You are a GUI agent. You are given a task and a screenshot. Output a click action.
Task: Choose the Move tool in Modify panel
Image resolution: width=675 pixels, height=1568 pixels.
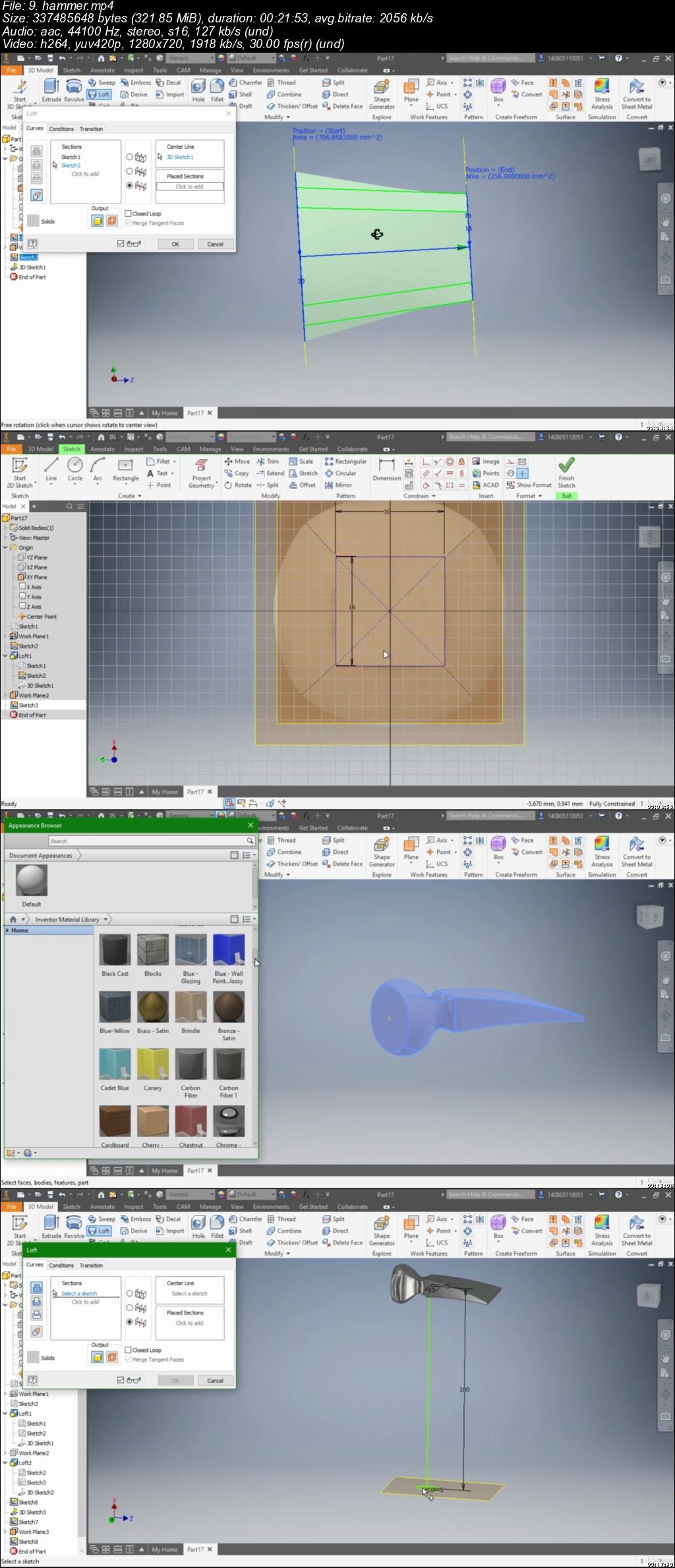tap(237, 462)
